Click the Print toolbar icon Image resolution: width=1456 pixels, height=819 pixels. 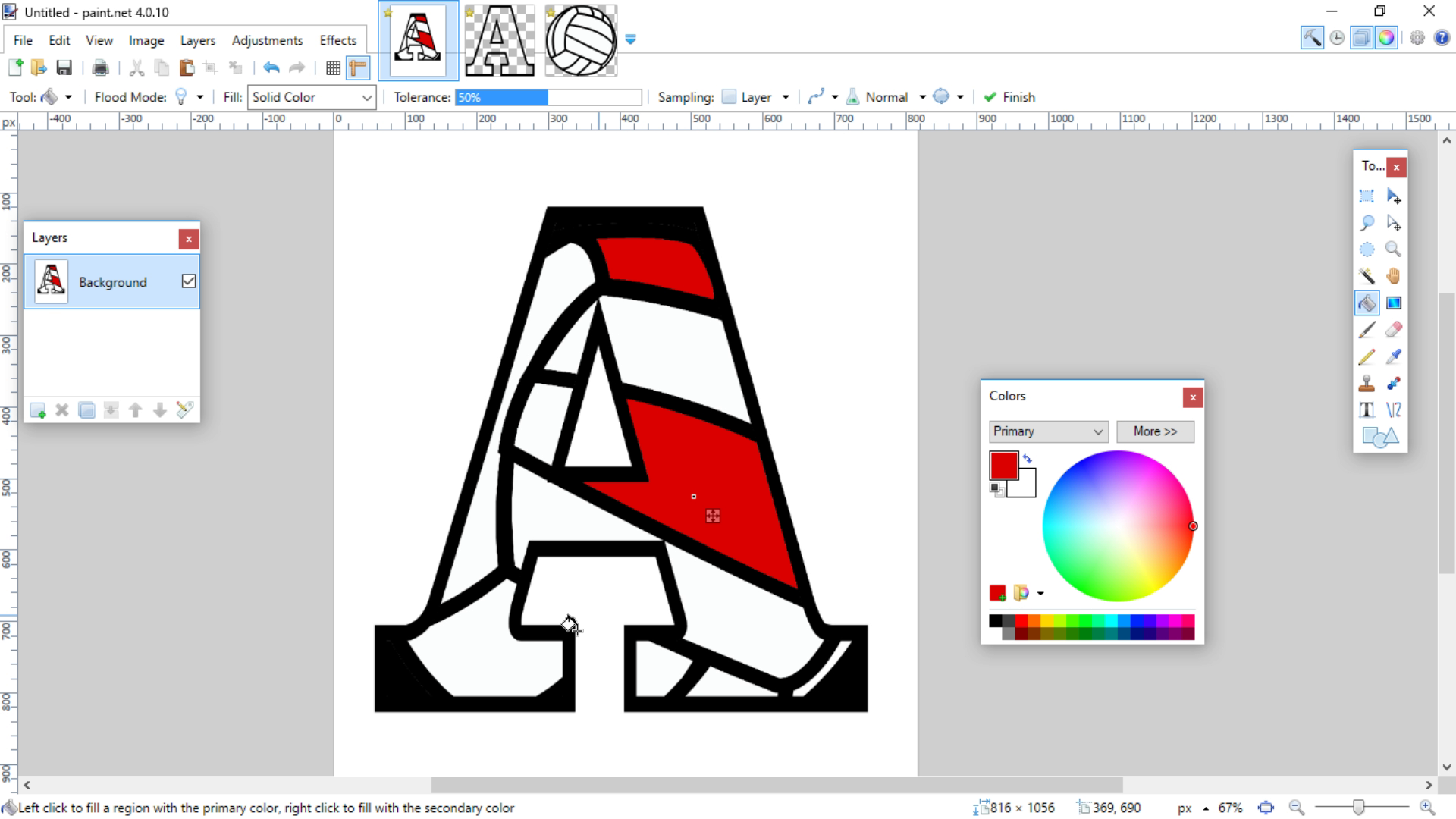point(100,67)
